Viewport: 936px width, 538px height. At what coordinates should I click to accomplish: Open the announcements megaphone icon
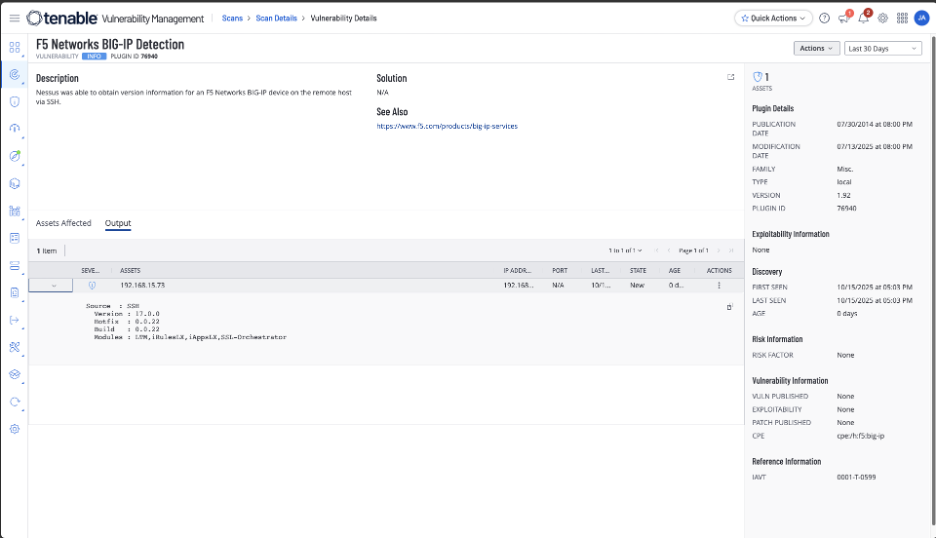point(844,18)
